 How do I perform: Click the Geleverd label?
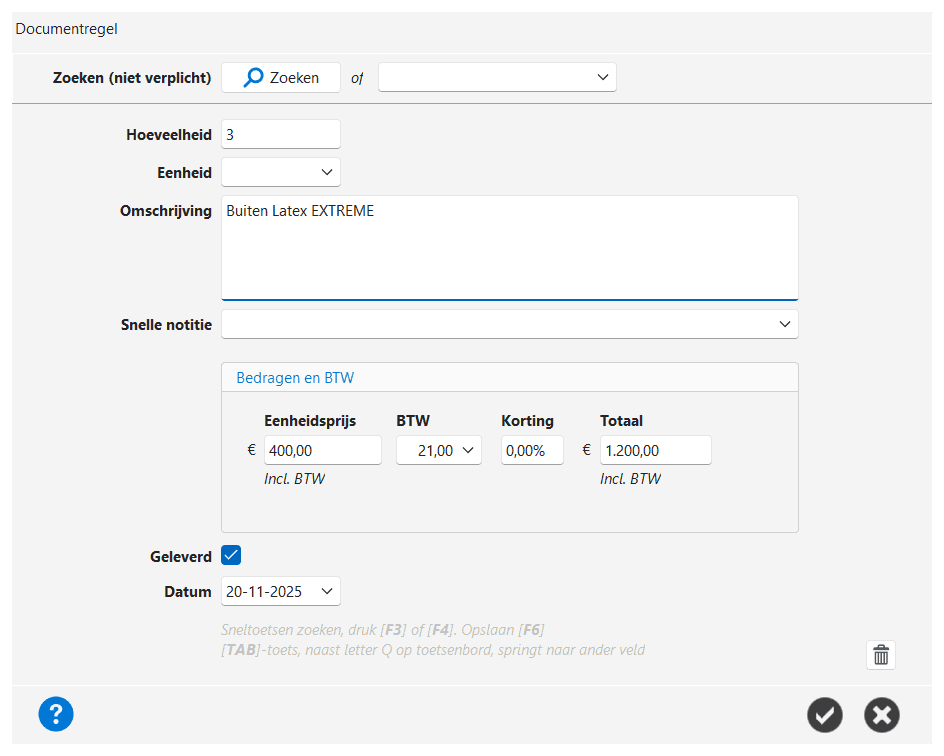[181, 557]
